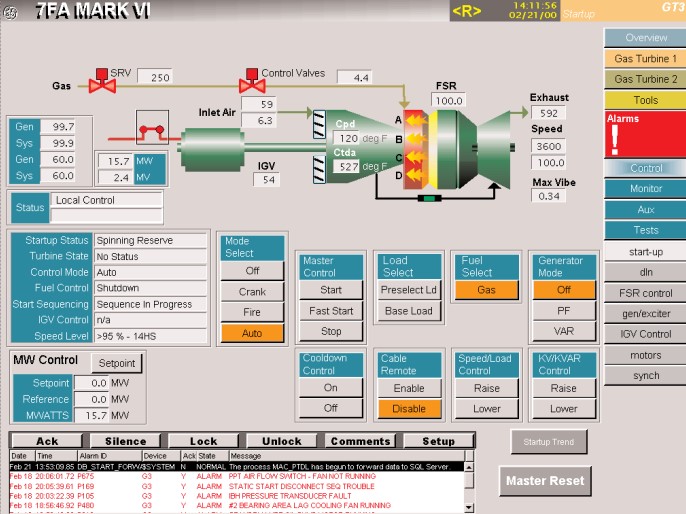Switch to the Monitor tab

(x=645, y=189)
